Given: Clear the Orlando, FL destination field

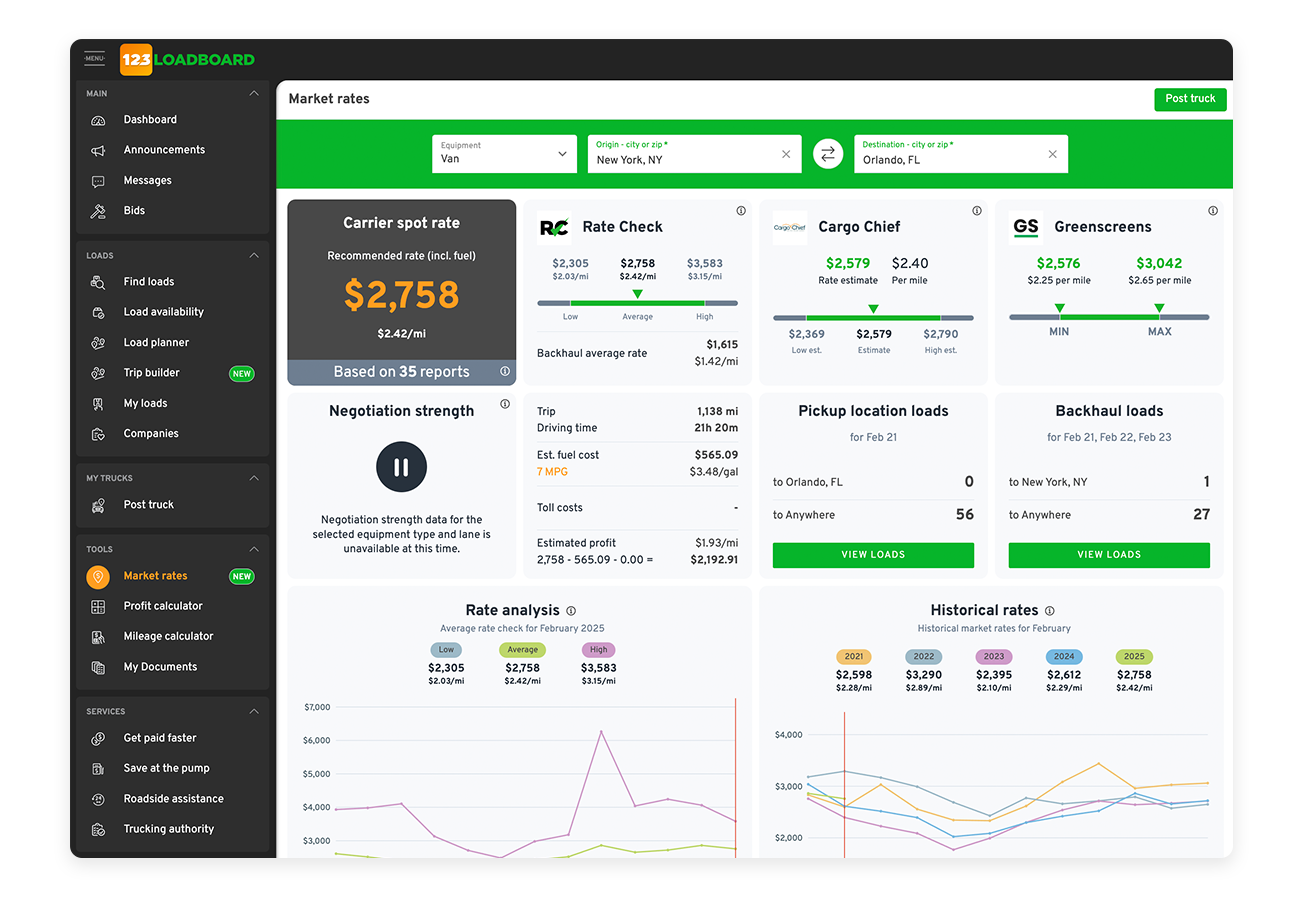Looking at the screenshot, I should 1052,154.
